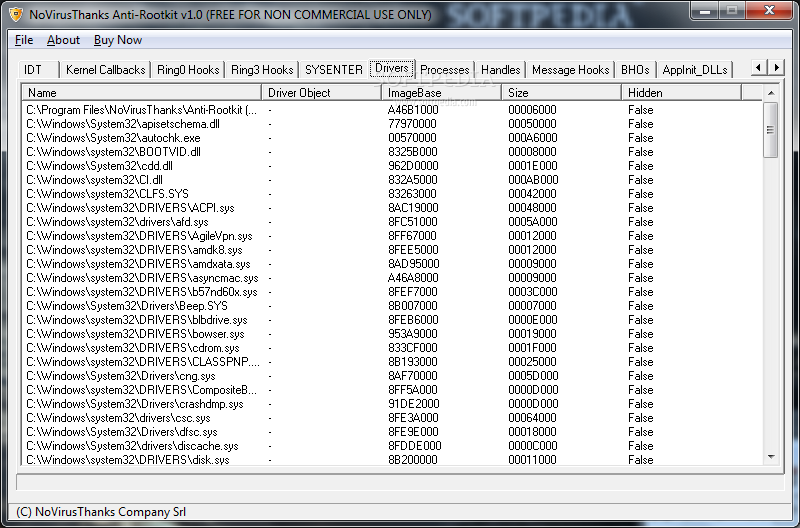Switch to the Ring0 Hooks tab

click(188, 70)
